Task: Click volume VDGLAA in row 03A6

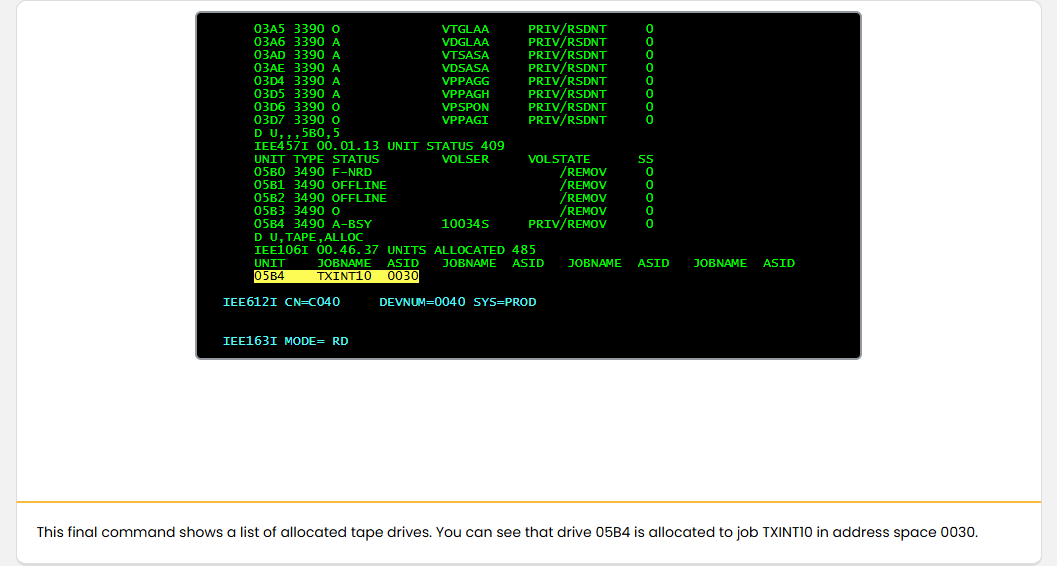Action: coord(465,42)
